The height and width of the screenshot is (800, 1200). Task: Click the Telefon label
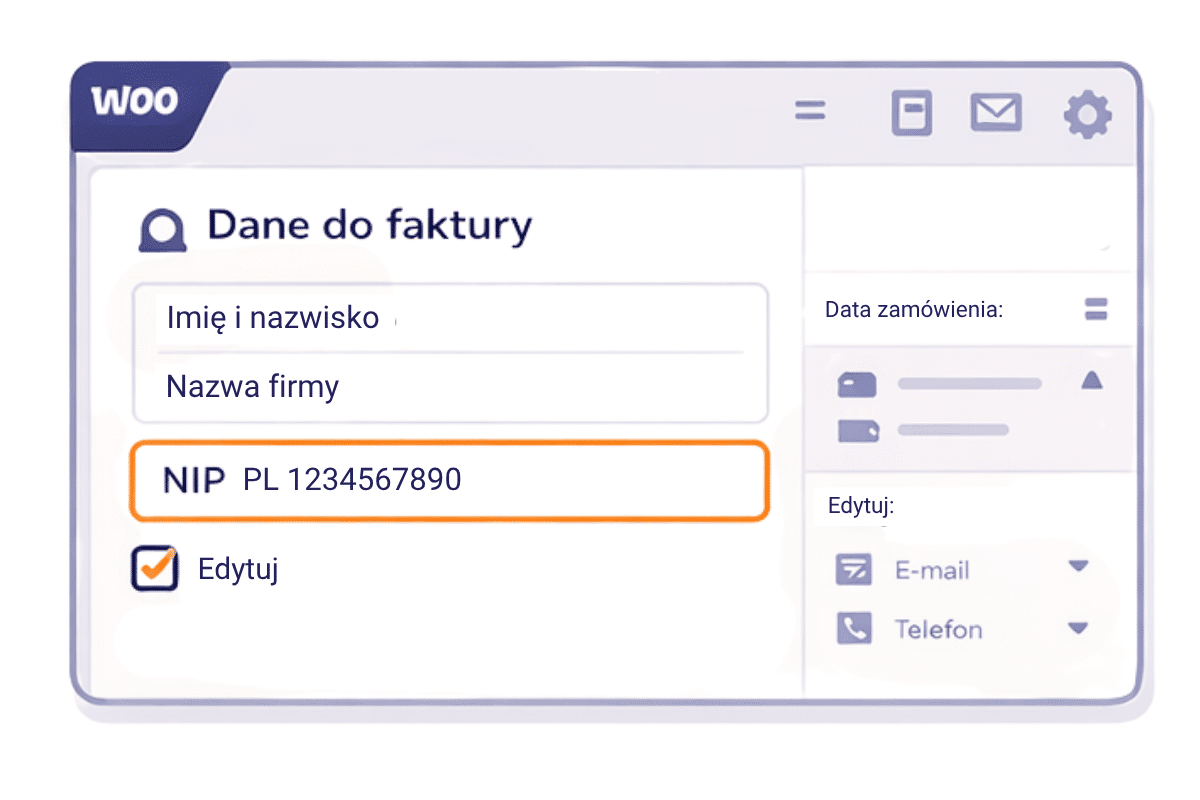pos(938,629)
